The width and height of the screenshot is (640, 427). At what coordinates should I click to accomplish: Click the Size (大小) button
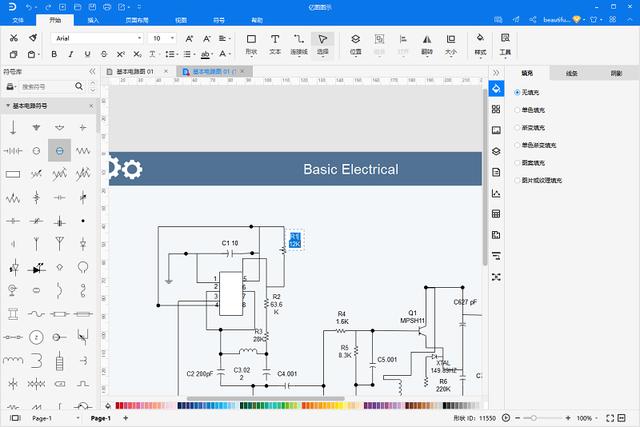[x=451, y=44]
